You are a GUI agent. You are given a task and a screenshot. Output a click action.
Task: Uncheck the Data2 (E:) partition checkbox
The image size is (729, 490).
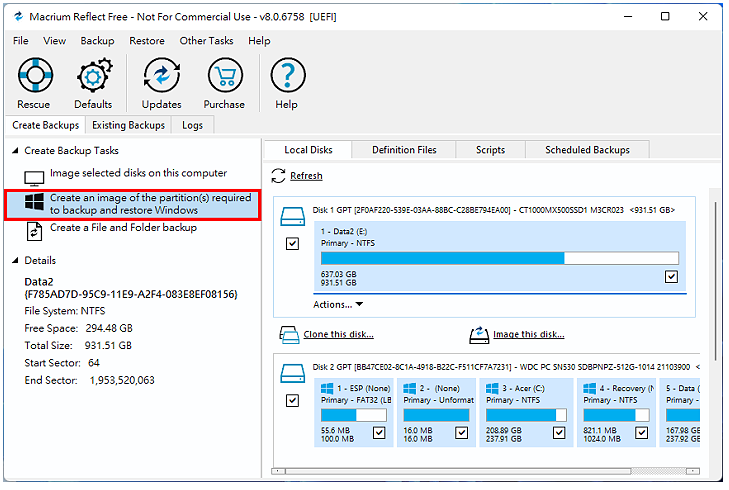671,277
